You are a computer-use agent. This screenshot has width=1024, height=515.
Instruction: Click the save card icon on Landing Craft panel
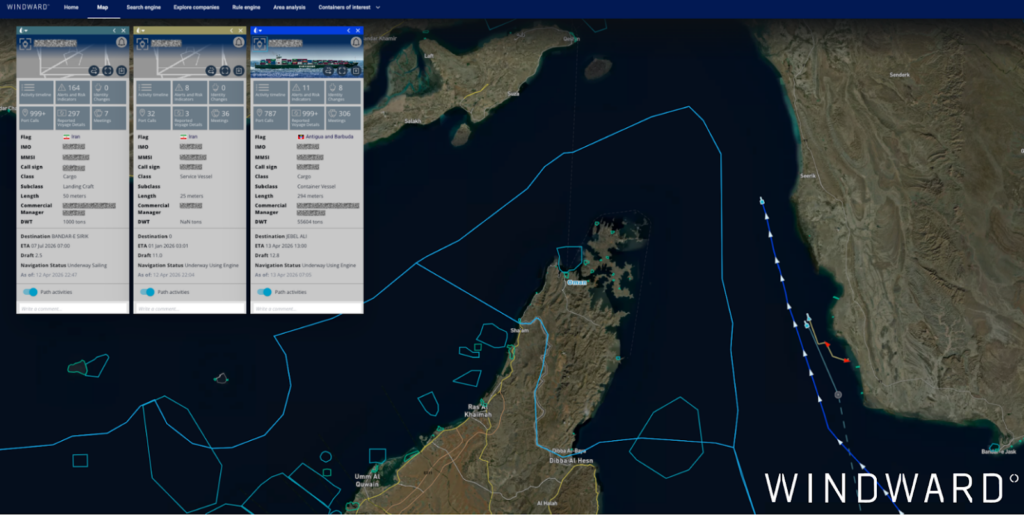pos(121,70)
